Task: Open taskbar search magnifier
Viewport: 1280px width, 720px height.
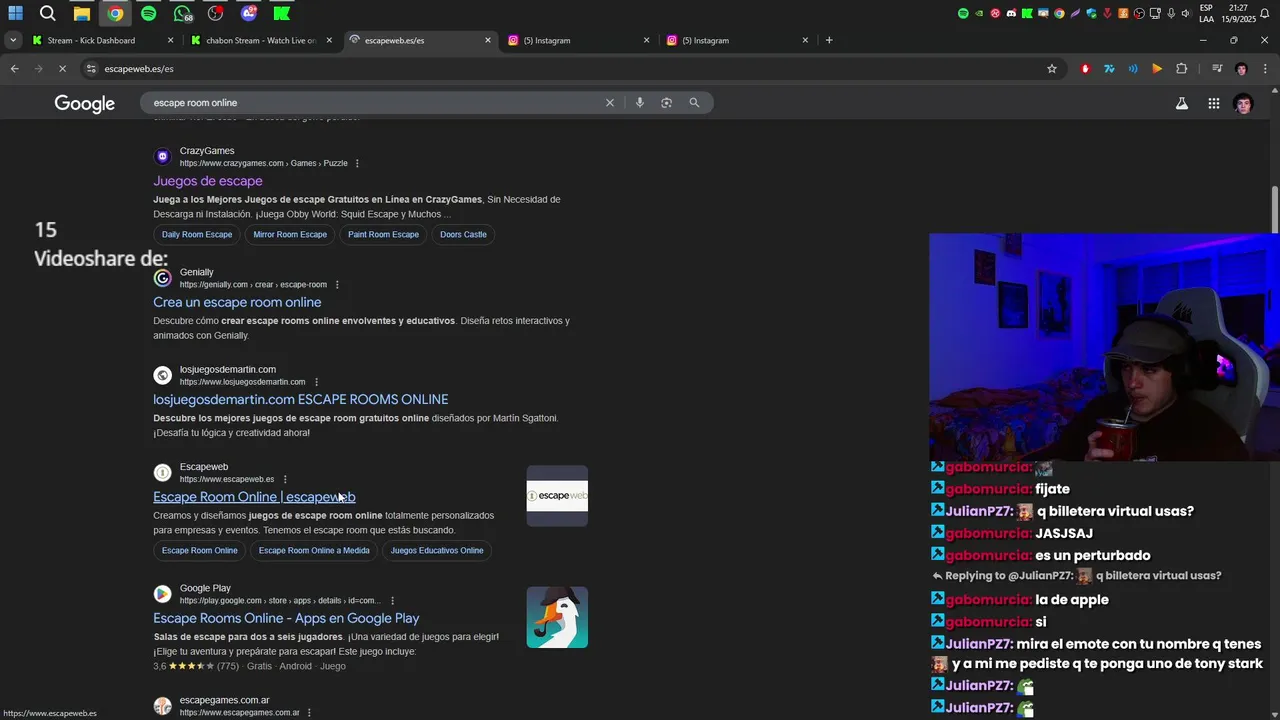Action: (x=47, y=13)
